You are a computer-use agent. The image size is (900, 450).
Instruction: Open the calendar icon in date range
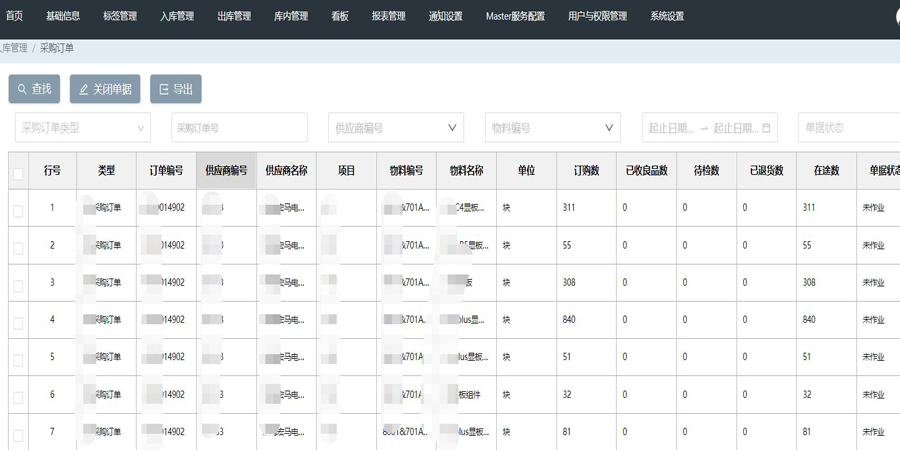(767, 128)
